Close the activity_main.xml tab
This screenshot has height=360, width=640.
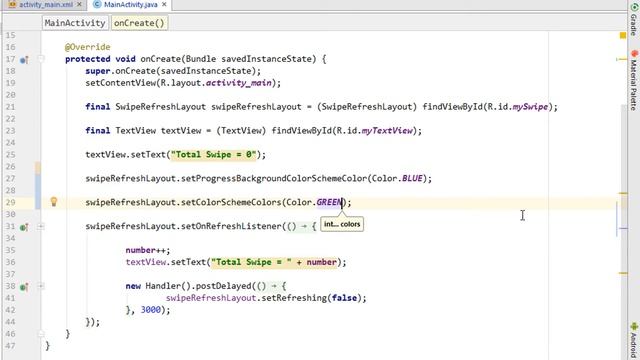tap(80, 4)
